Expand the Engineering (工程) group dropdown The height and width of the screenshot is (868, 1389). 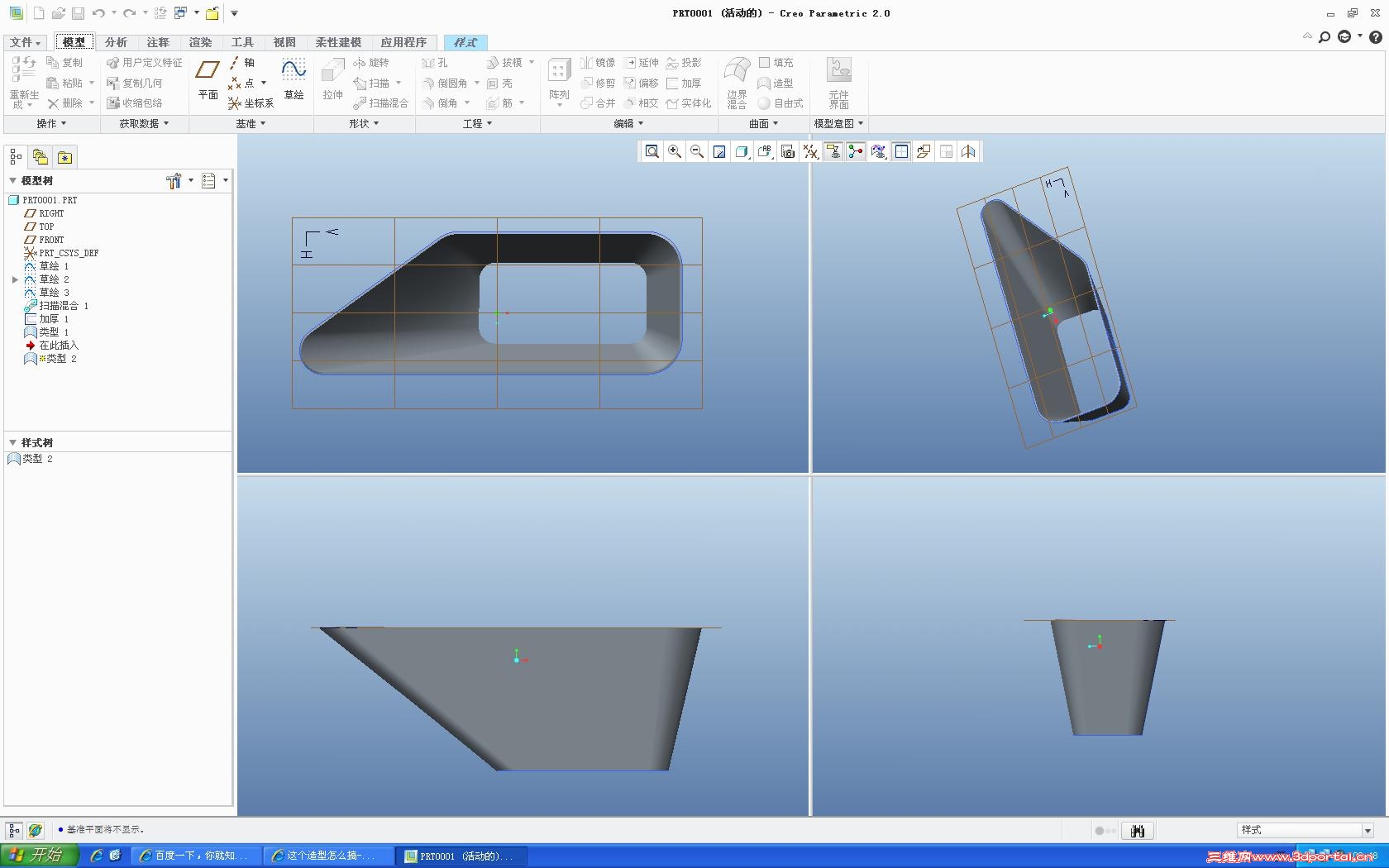477,123
